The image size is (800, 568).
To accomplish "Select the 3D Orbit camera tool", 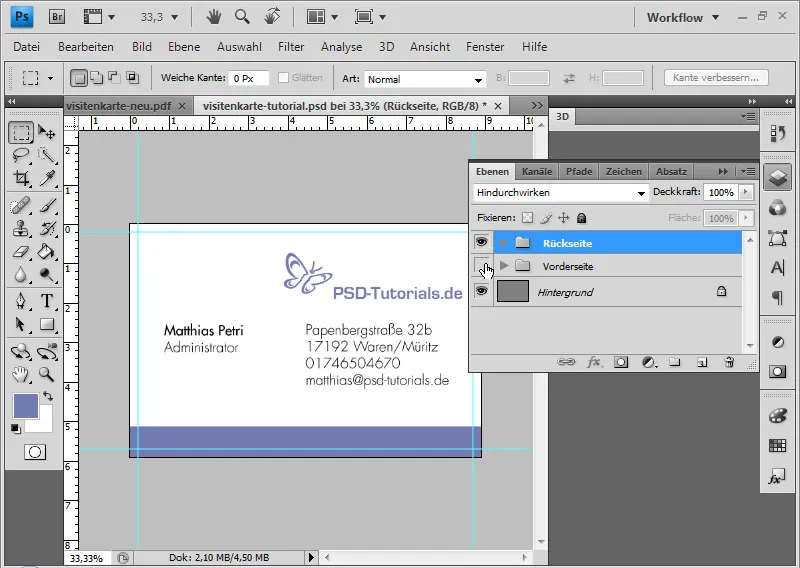I will (47, 351).
